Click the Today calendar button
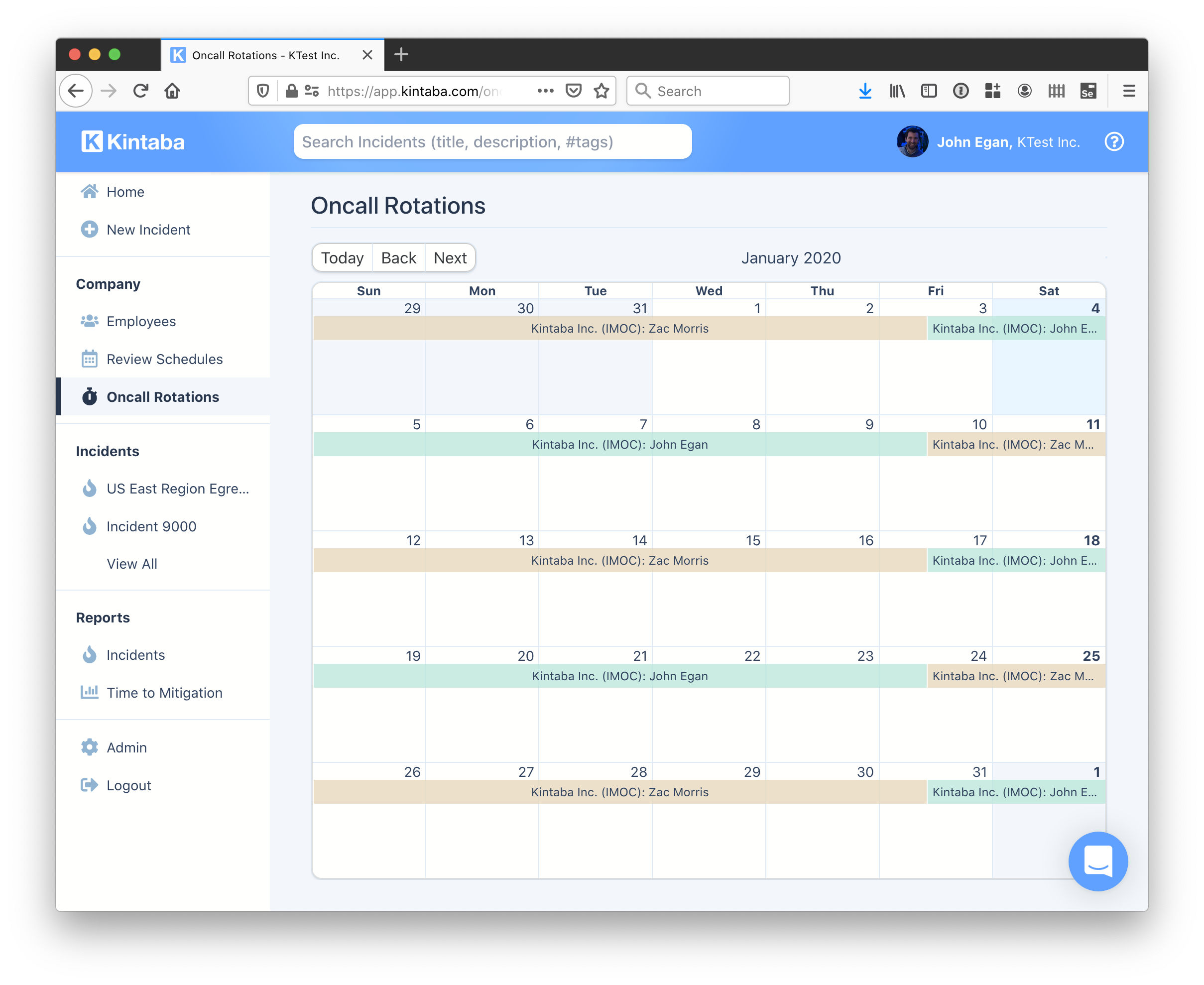The image size is (1204, 985). (x=342, y=258)
